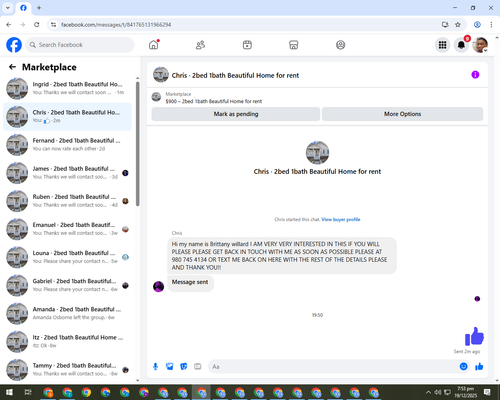Send a like with thumbs-up icon
This screenshot has width=500, height=400.
pos(479,367)
